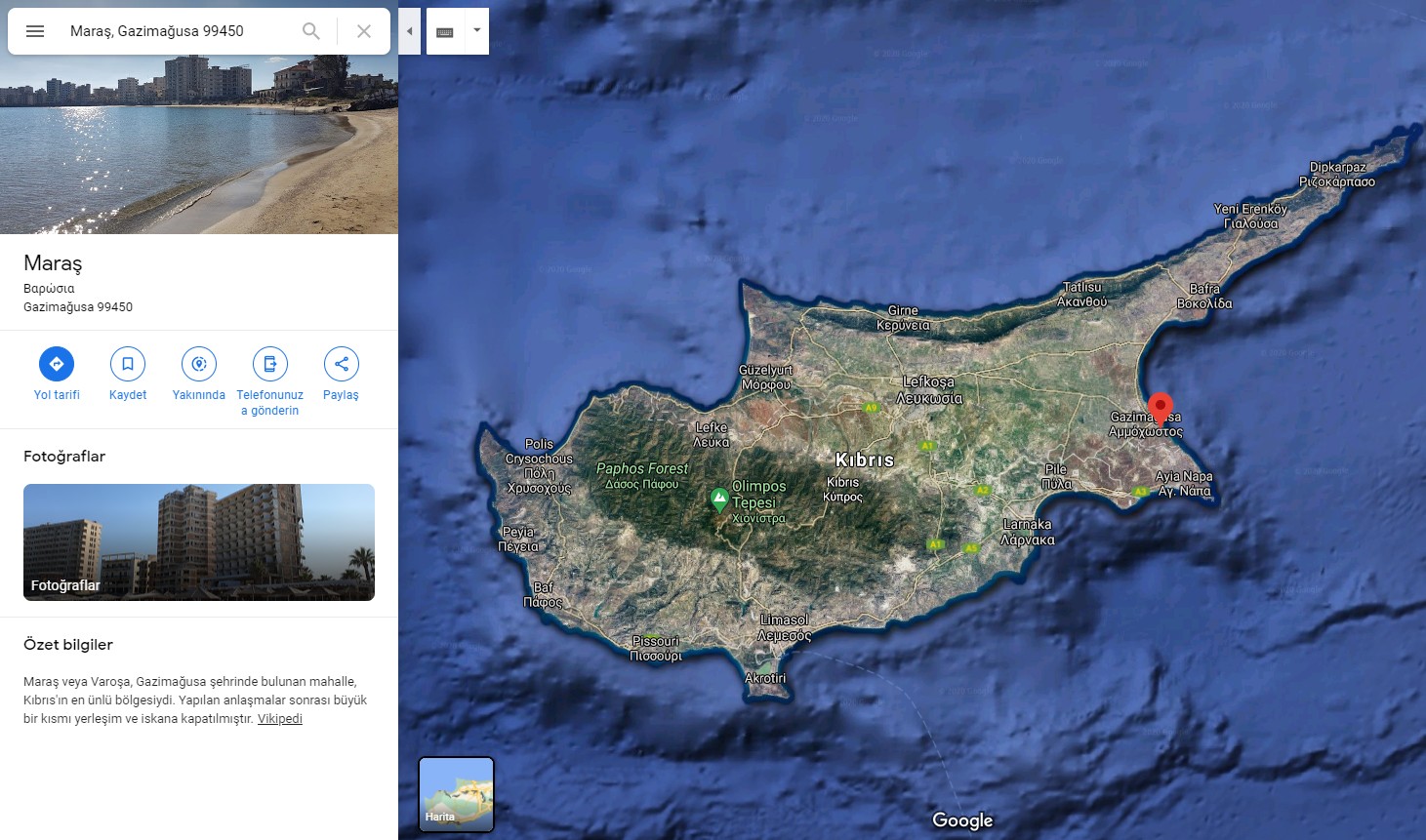Open the Vikipedi link
This screenshot has height=840, width=1426.
pyautogui.click(x=279, y=719)
